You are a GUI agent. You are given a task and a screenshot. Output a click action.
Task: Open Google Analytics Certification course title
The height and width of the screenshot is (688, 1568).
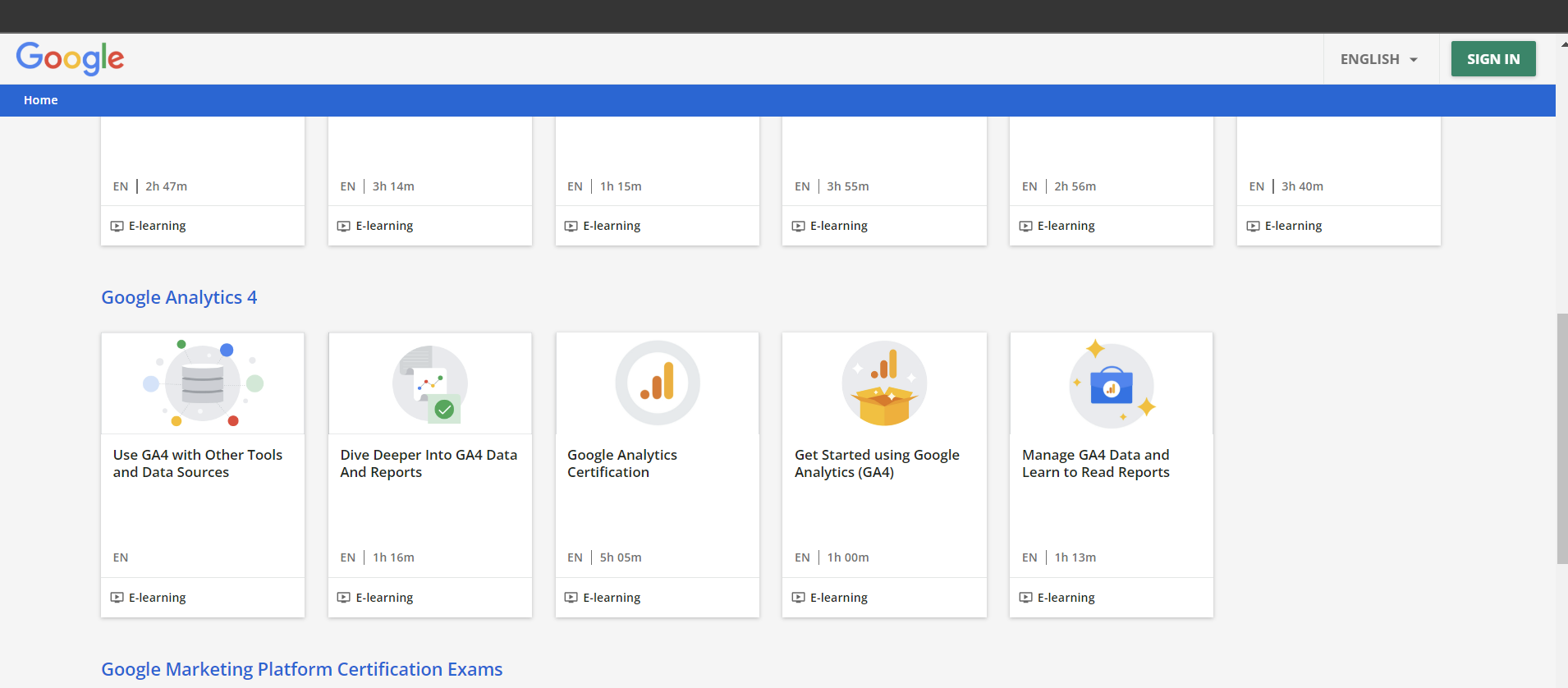[622, 463]
